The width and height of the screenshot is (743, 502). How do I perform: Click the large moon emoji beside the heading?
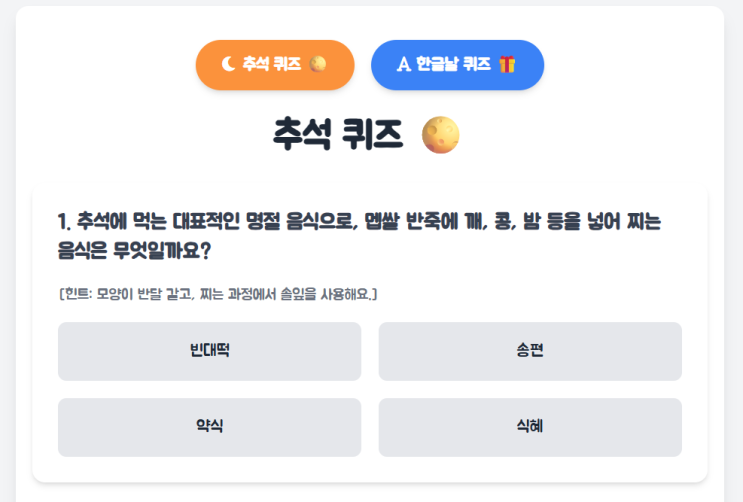click(x=440, y=134)
